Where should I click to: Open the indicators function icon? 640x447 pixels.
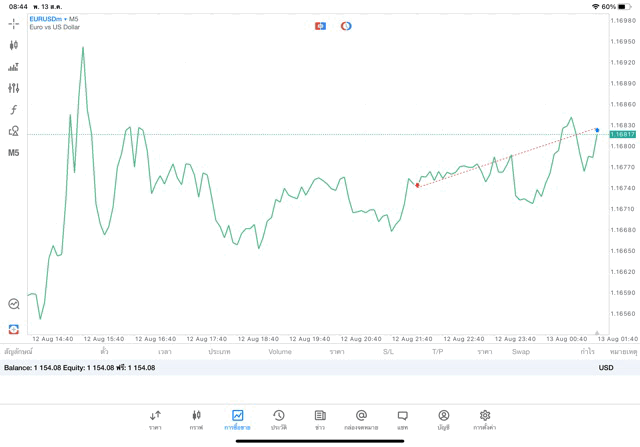14,110
